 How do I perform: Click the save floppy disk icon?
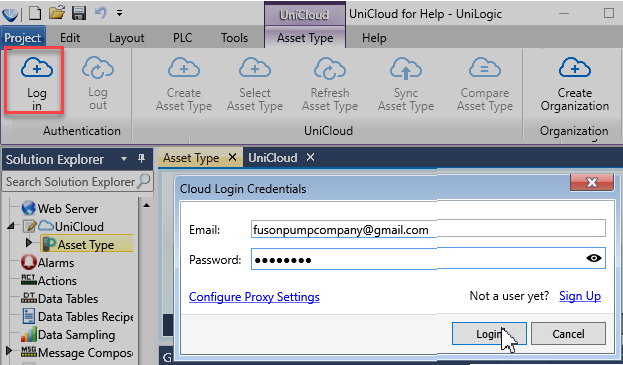point(79,13)
